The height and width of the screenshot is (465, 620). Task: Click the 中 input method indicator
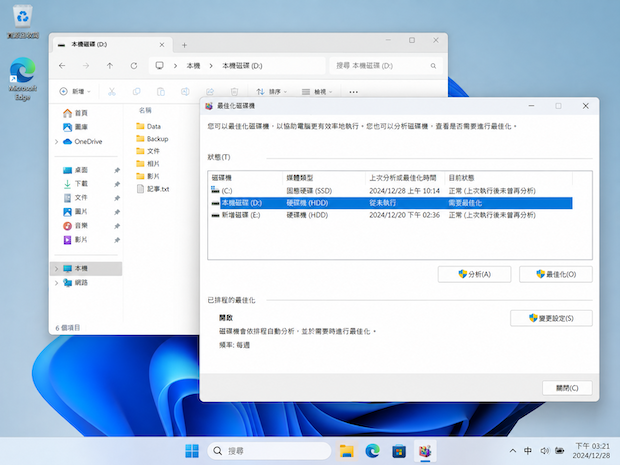[527, 451]
